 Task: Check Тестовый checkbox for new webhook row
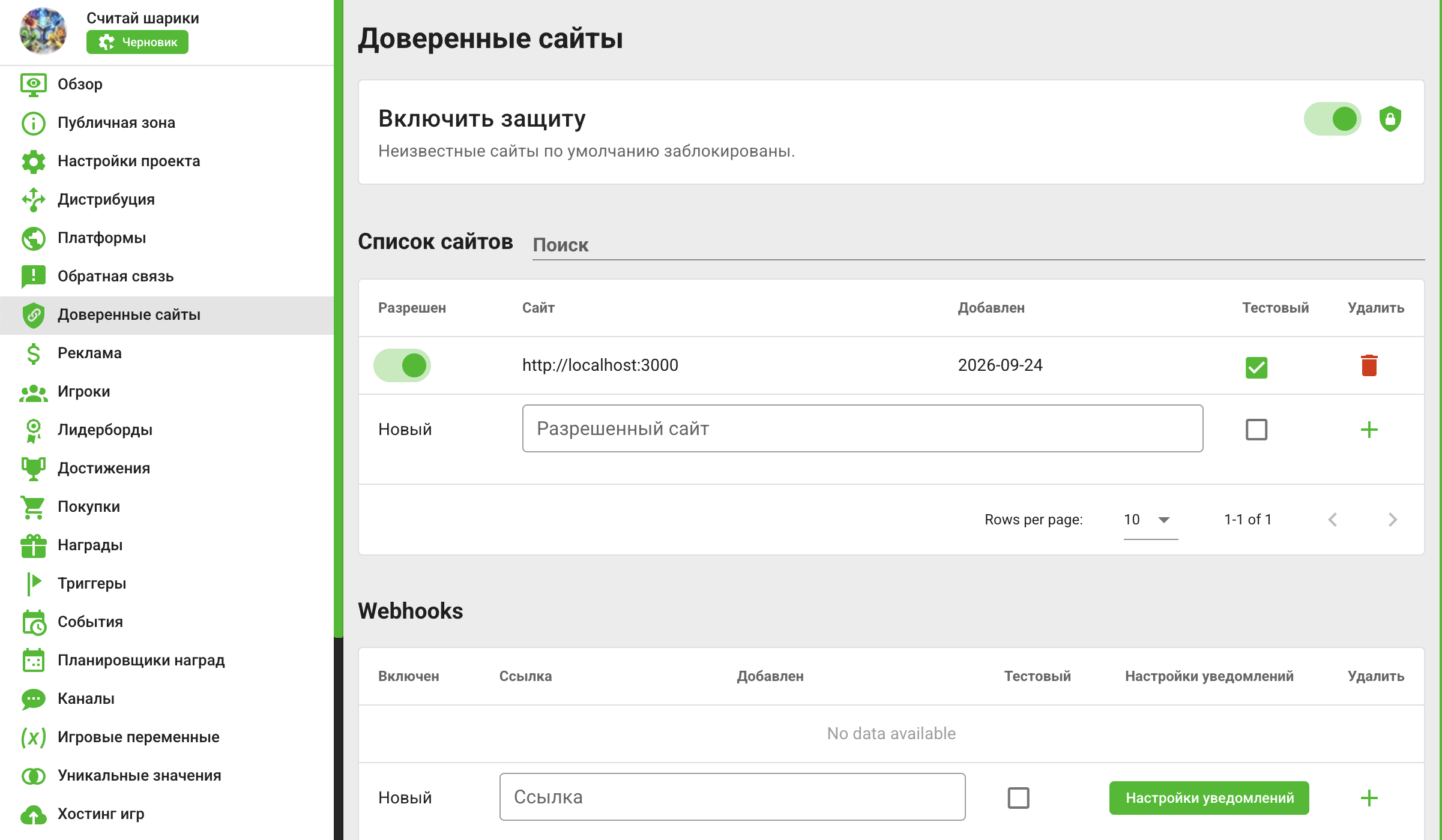tap(1018, 798)
